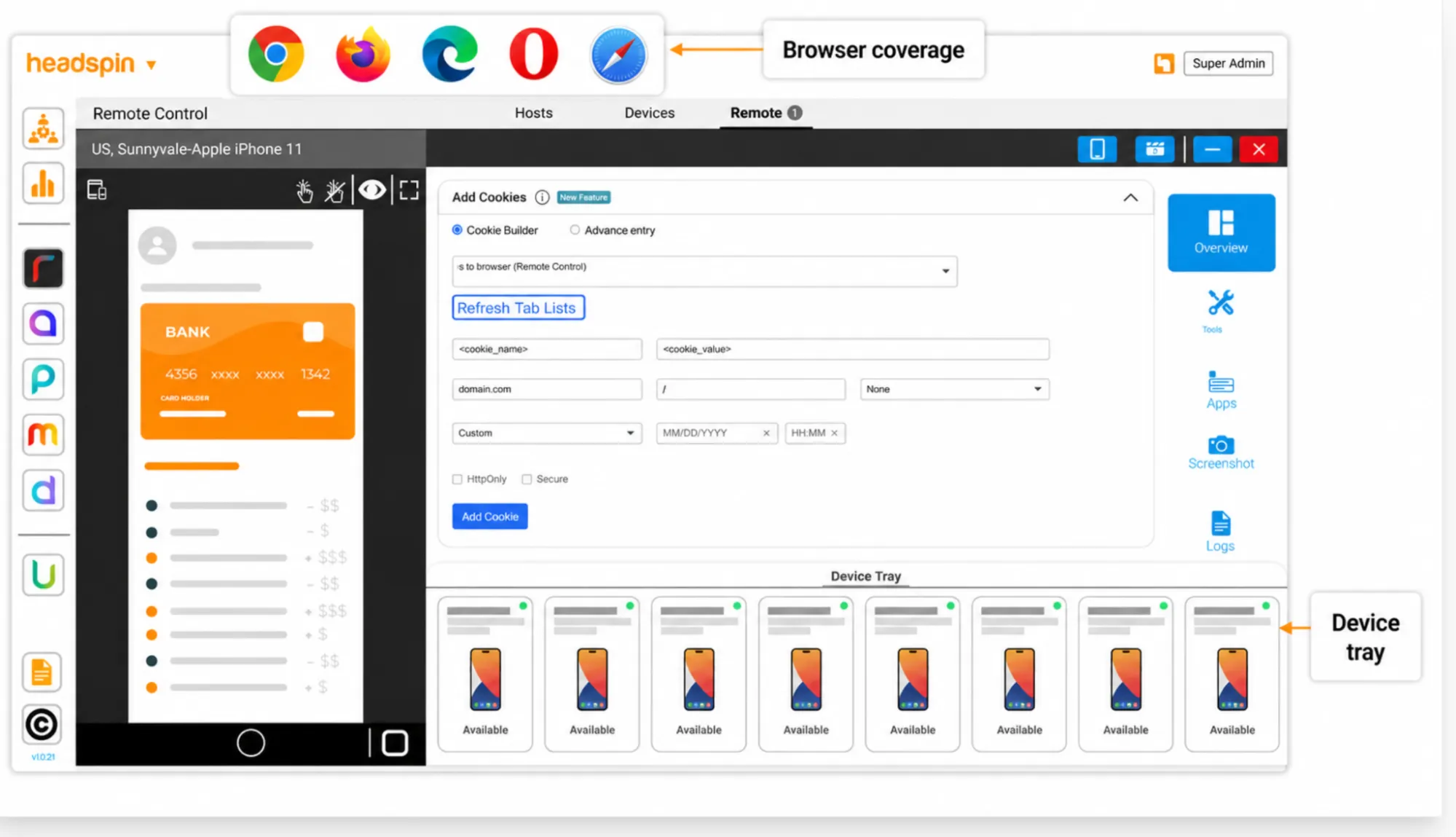Click the Add Cookie button
Image resolution: width=1456 pixels, height=837 pixels.
(490, 516)
